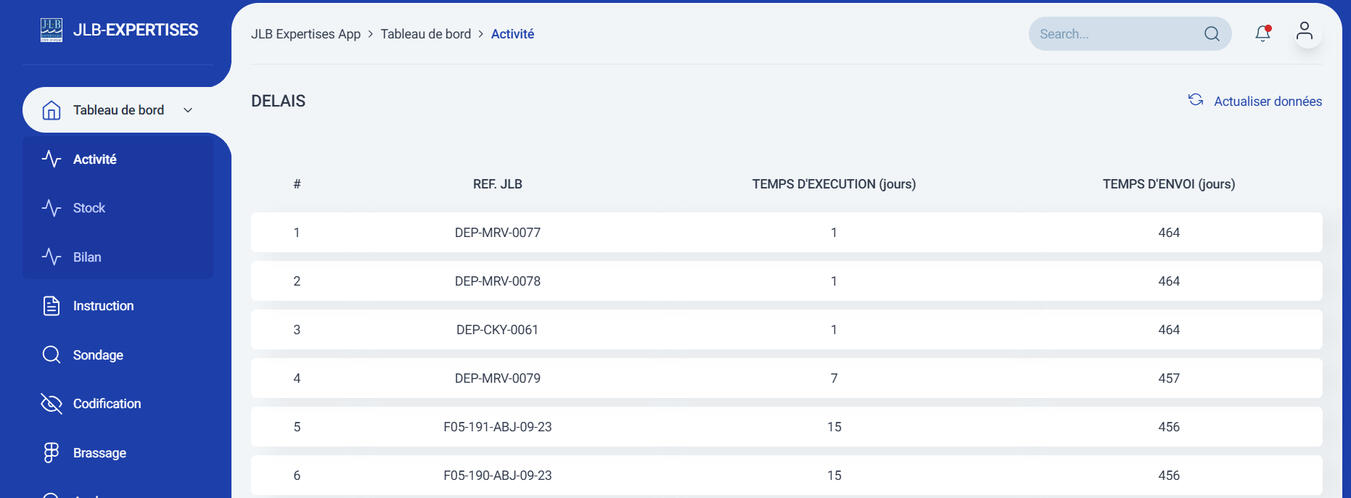Viewport: 1351px width, 498px height.
Task: Click the Instruction document icon
Action: 51,306
